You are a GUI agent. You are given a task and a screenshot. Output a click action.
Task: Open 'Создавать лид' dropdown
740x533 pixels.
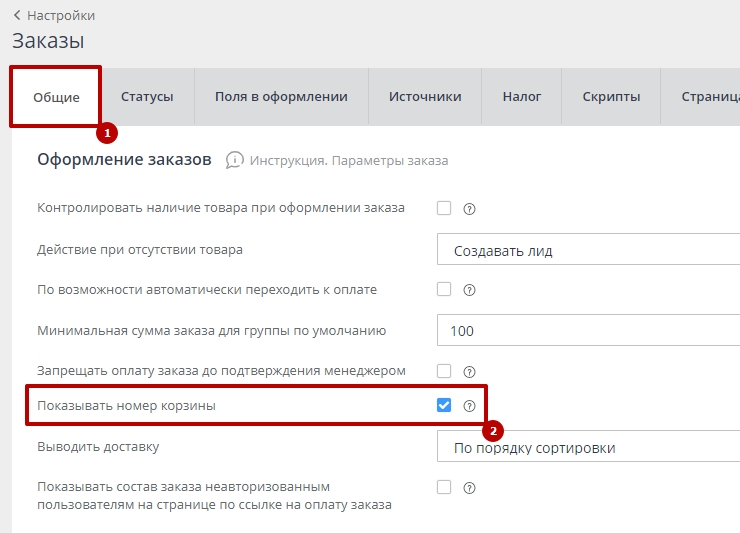point(588,250)
